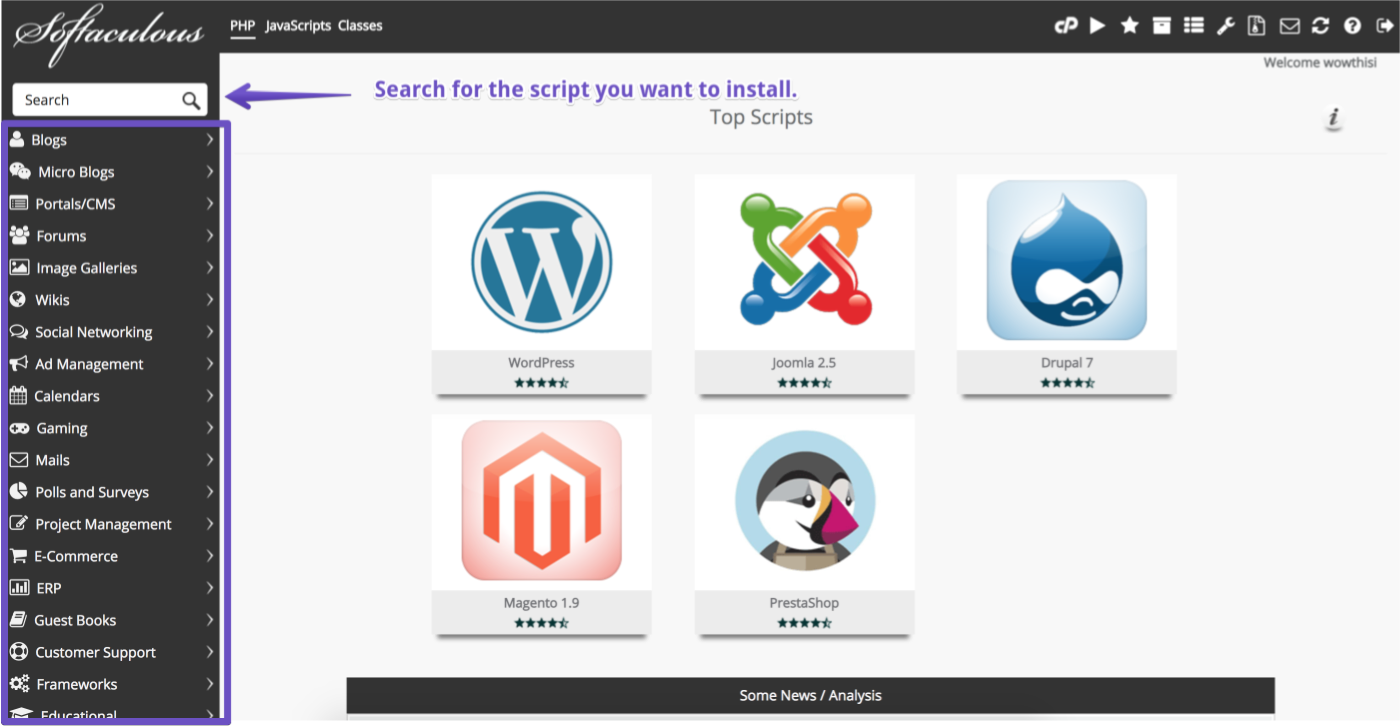Viewport: 1400px width, 727px height.
Task: Click the zip file backups icon
Action: pos(1257,26)
